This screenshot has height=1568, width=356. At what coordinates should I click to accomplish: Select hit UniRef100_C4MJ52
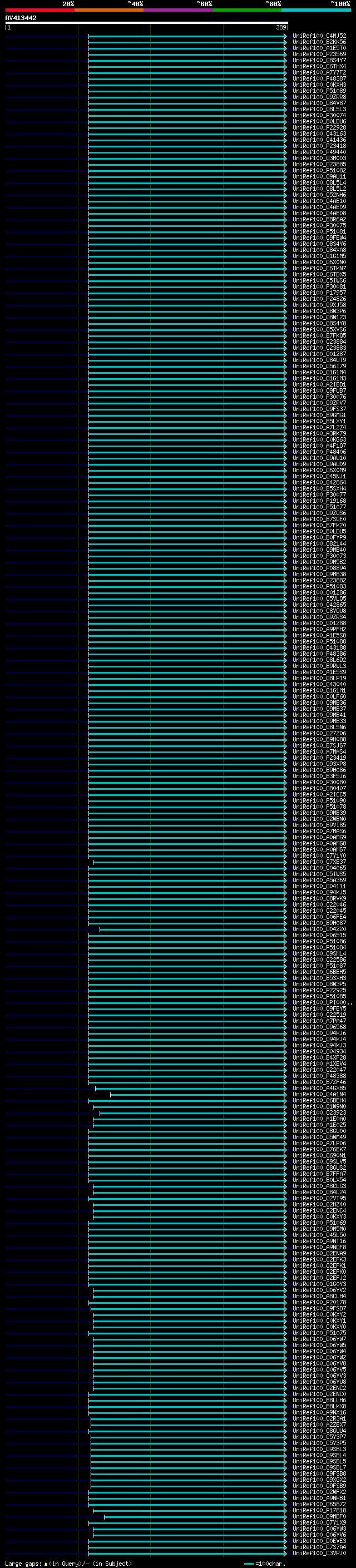(319, 36)
